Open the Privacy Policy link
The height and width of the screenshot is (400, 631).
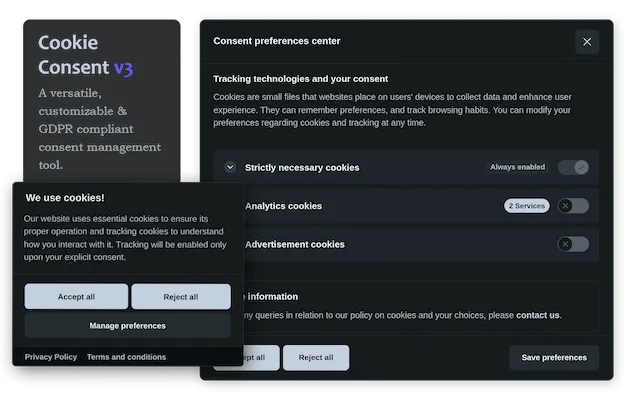51,357
